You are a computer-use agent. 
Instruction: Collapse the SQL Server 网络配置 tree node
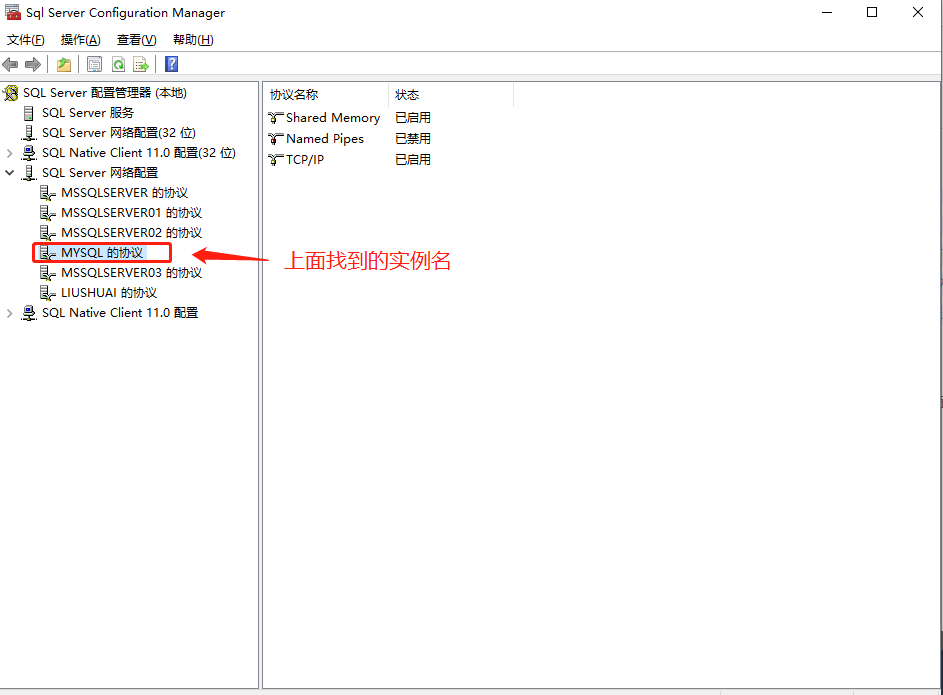10,172
